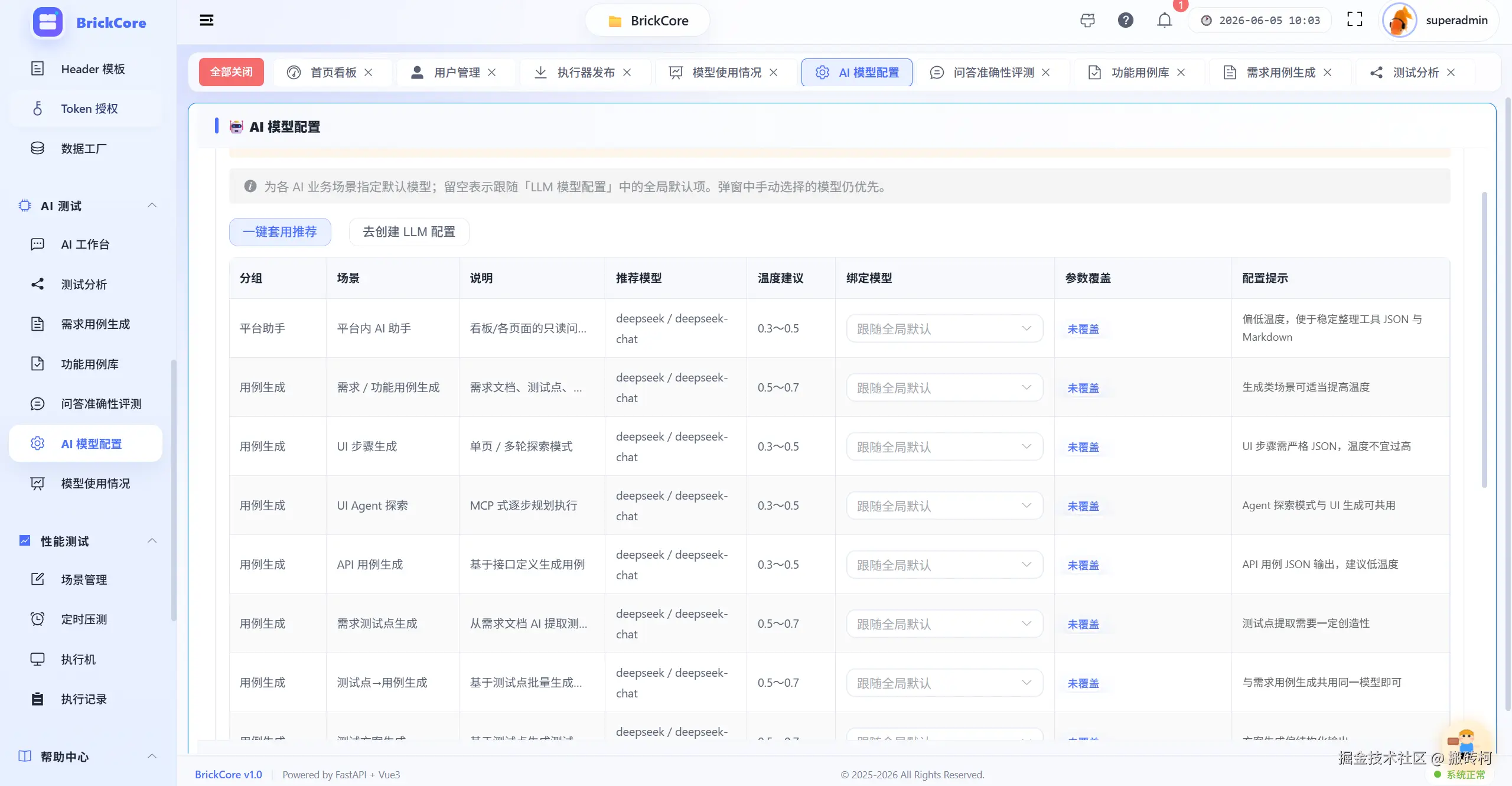Switch to 问答准确性评测 tab

coord(993,72)
